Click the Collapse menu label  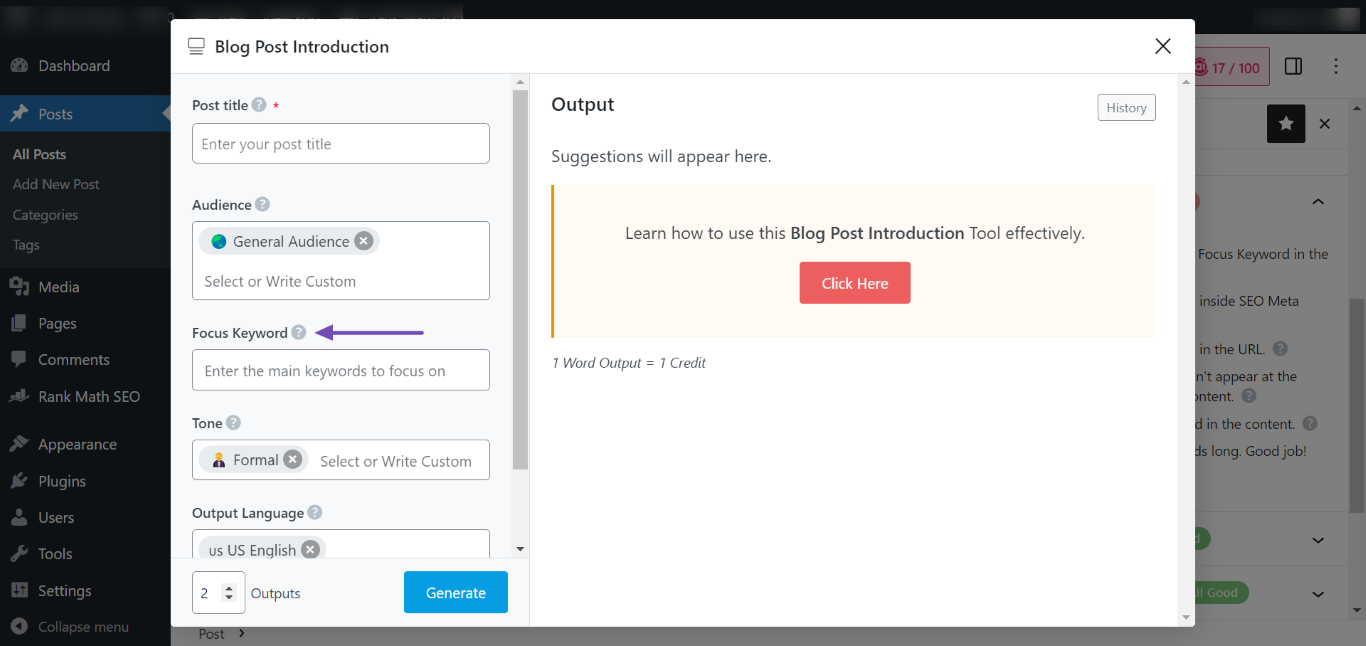point(84,627)
